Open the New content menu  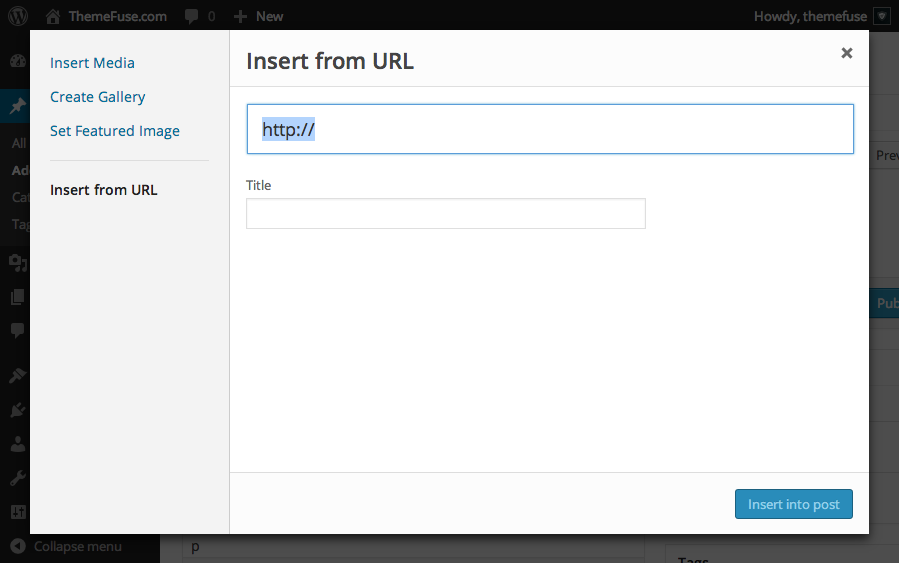tap(269, 16)
